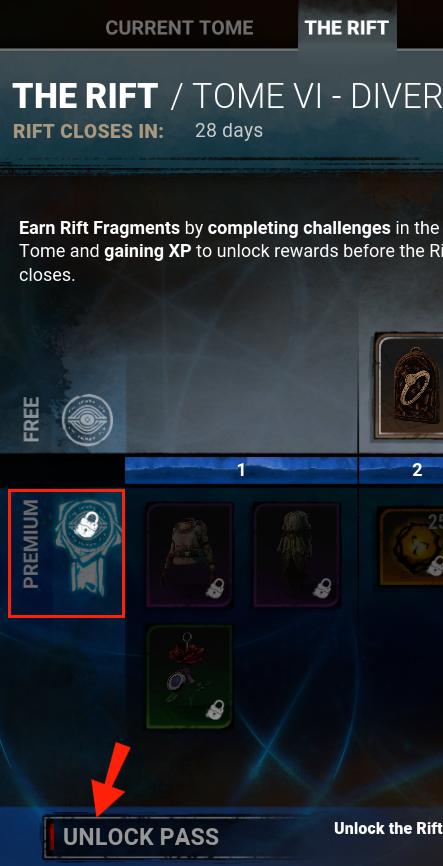Open the red rose charm reward

coord(189,677)
